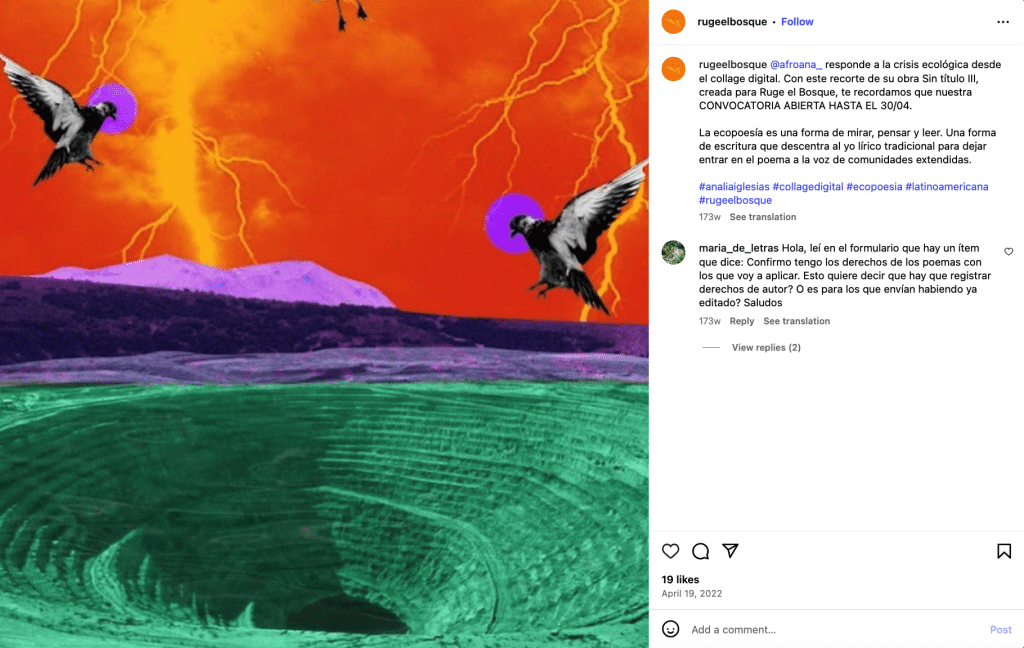This screenshot has width=1024, height=648.
Task: Click the Add a comment field
Action: tap(836, 630)
